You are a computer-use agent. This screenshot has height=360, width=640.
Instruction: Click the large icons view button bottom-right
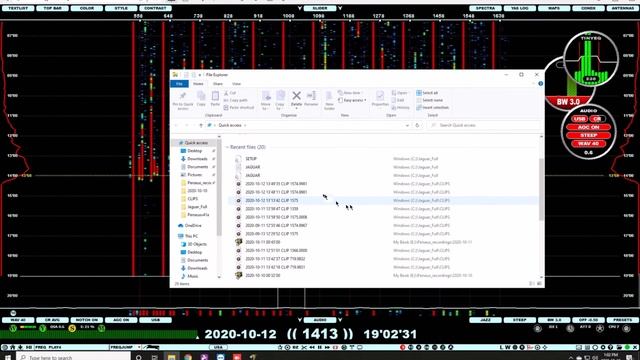[x=539, y=283]
